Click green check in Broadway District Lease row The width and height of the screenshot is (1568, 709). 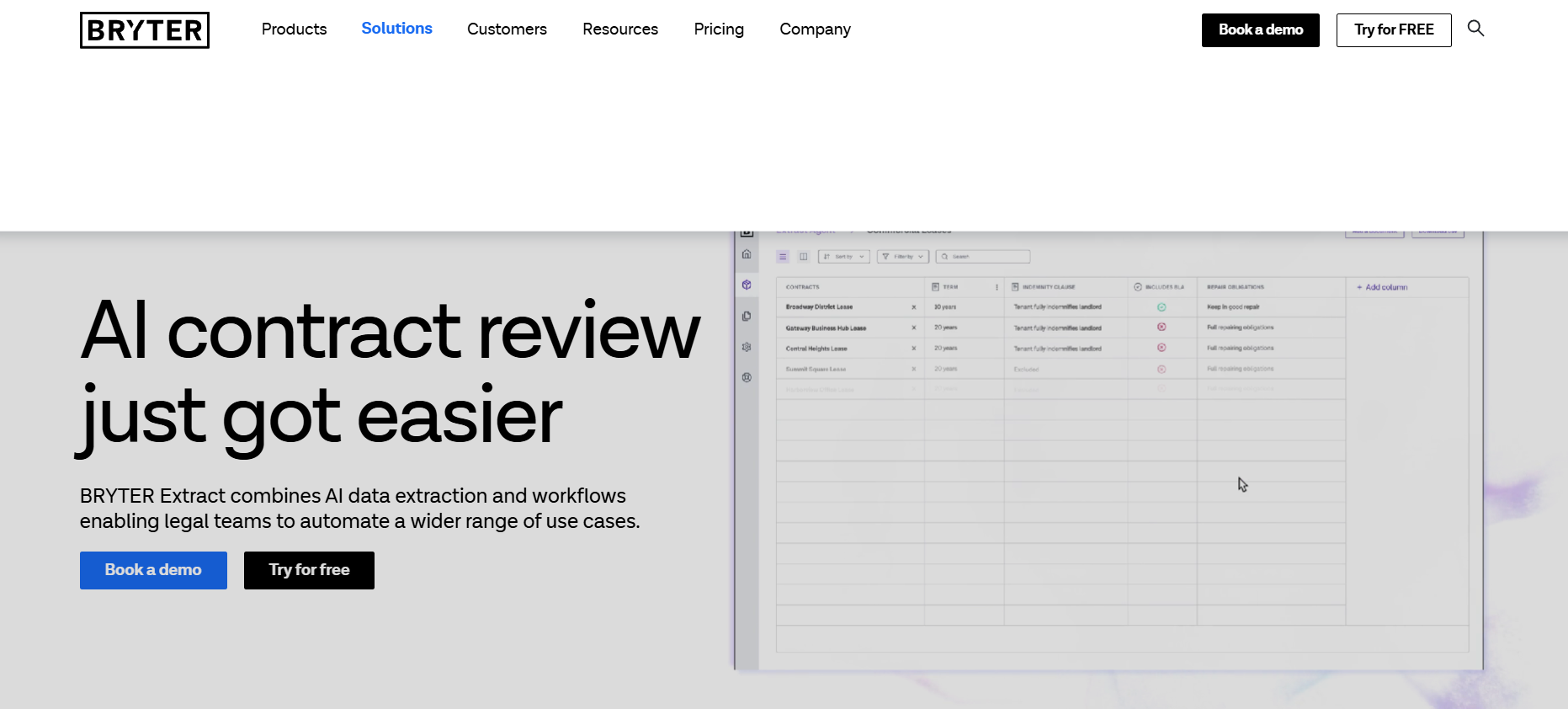[1161, 307]
